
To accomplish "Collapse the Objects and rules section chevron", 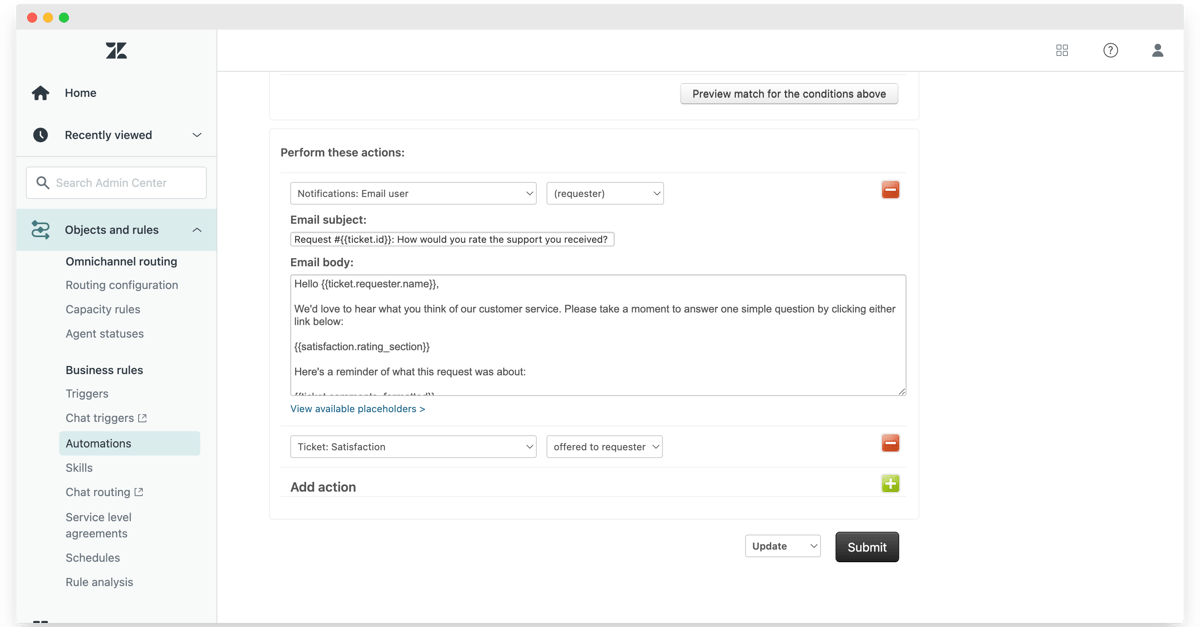I will click(197, 230).
